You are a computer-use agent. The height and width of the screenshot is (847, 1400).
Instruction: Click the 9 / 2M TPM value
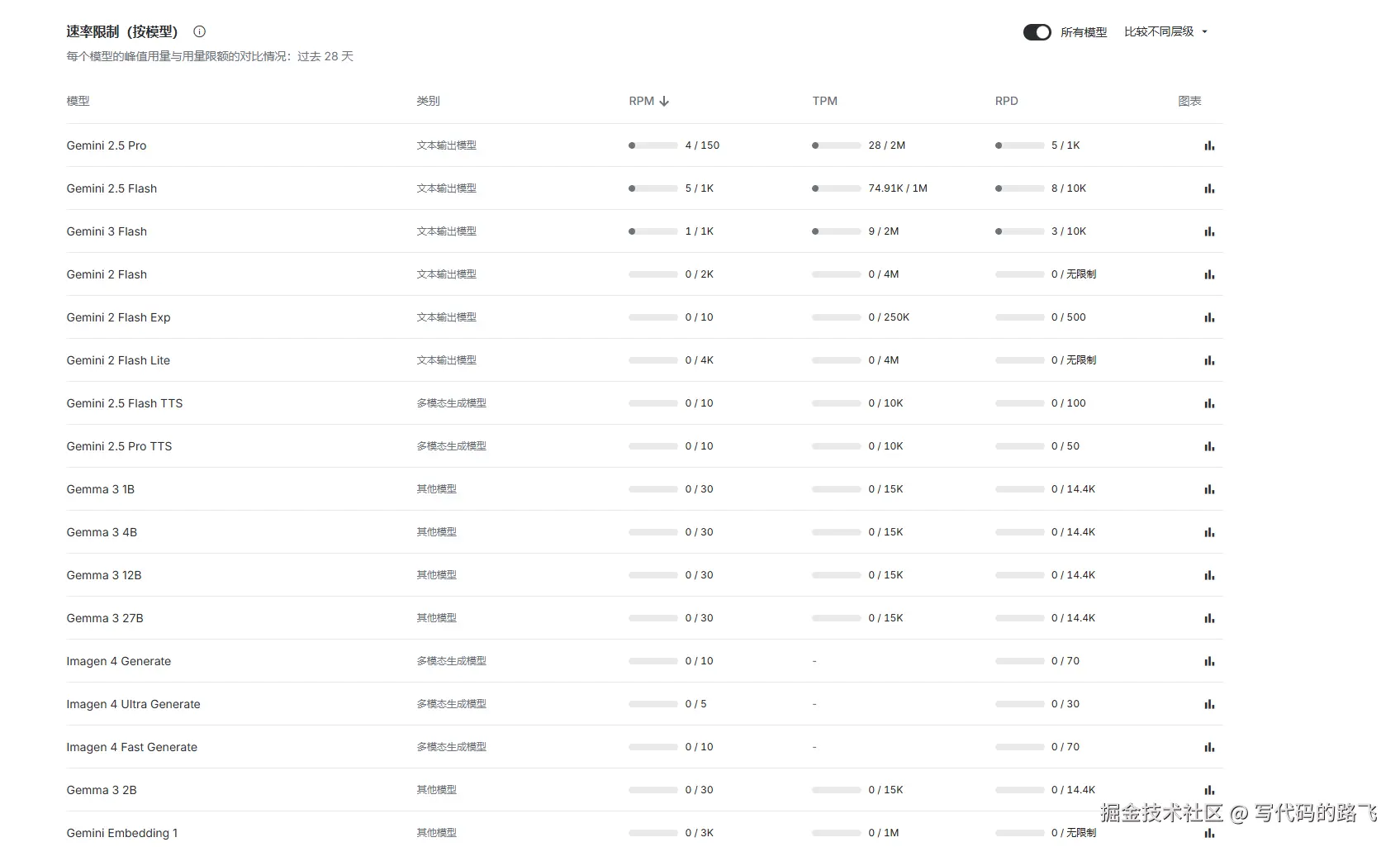[x=884, y=231]
